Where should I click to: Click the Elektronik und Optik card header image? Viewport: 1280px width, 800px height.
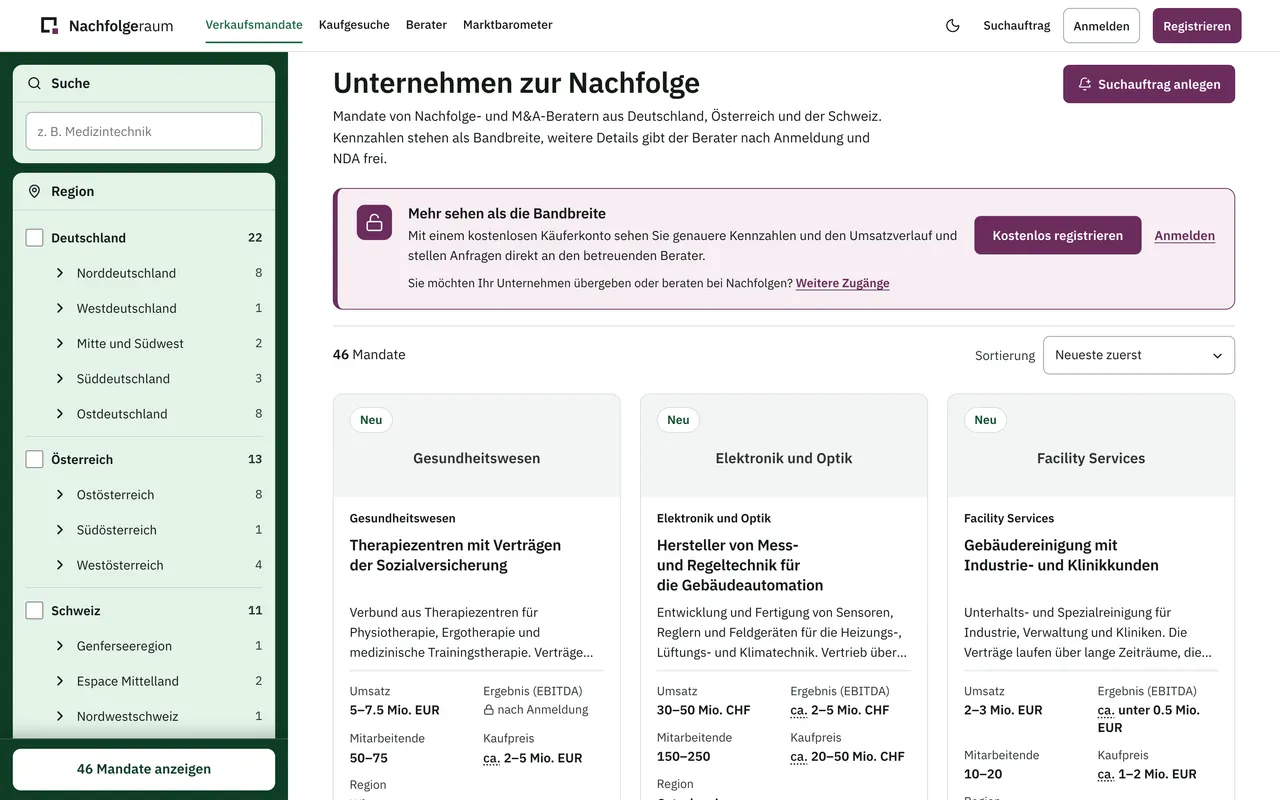pyautogui.click(x=784, y=446)
